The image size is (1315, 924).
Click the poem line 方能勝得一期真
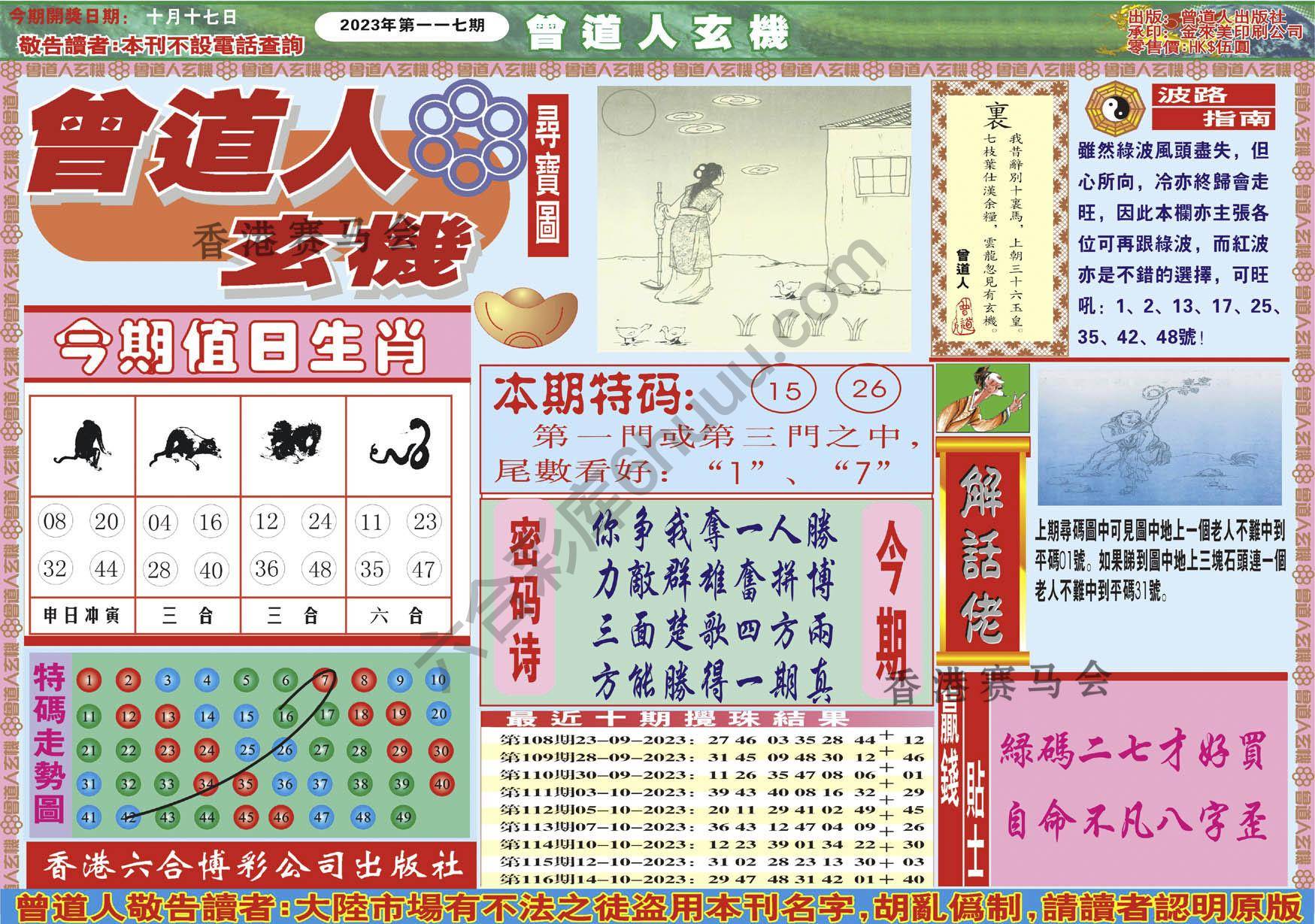click(x=713, y=683)
